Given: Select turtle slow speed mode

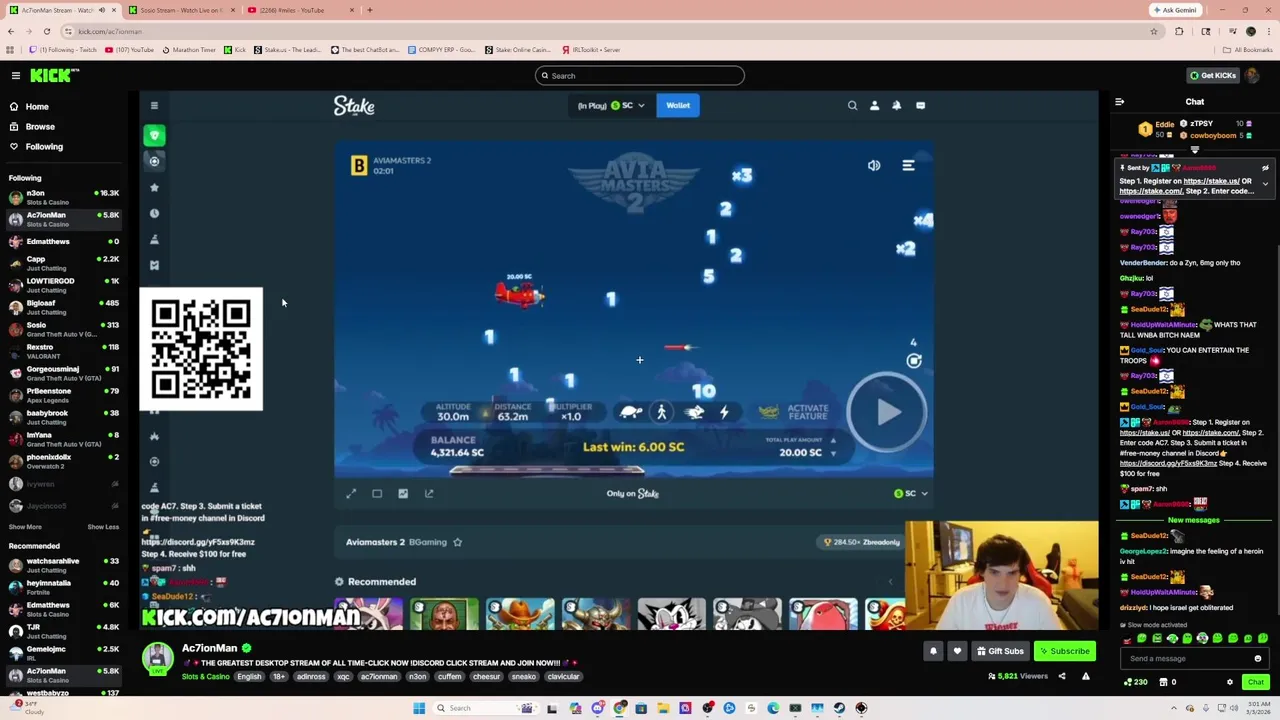Looking at the screenshot, I should tap(631, 412).
